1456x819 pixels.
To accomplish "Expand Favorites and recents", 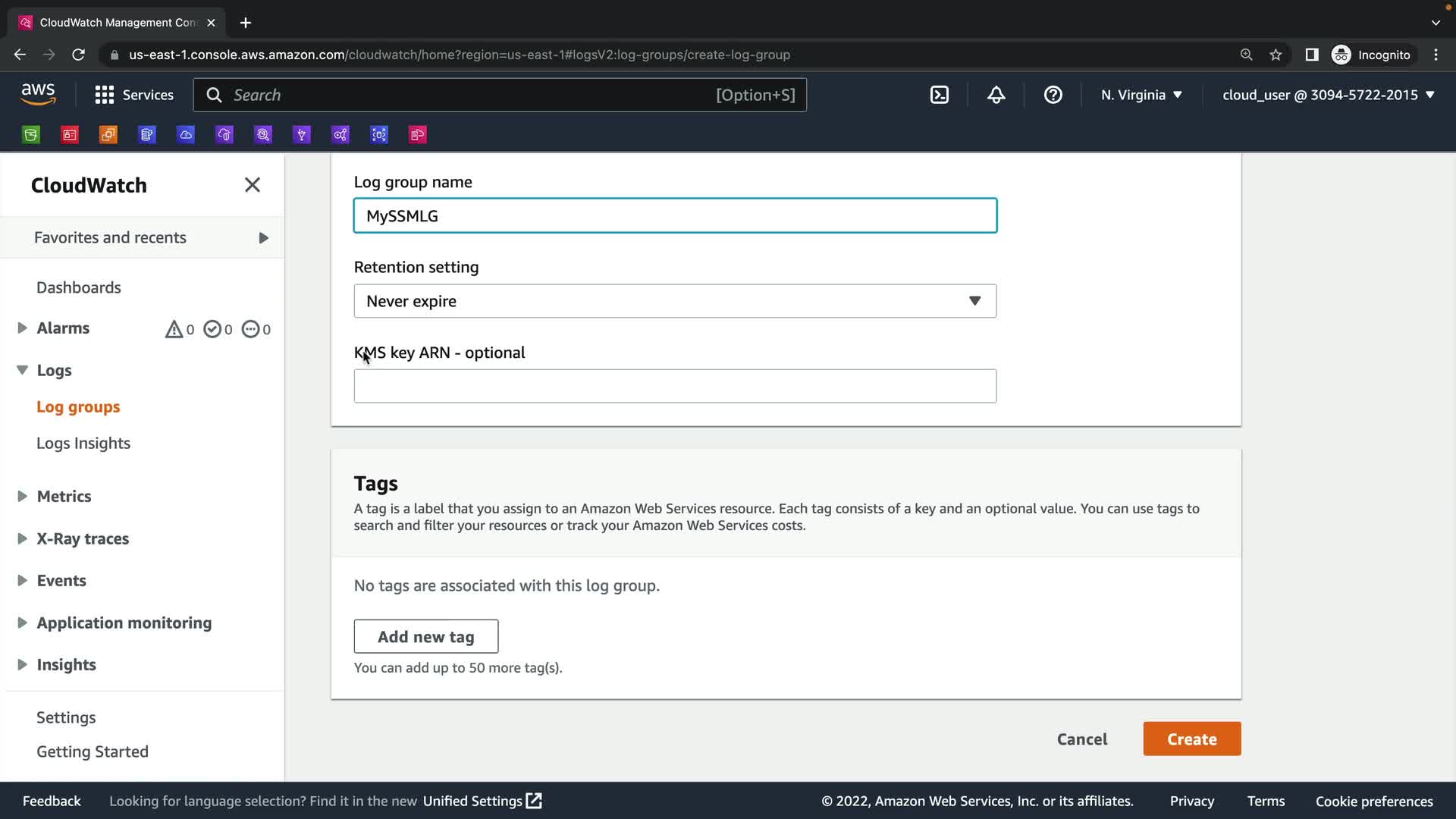I will tap(263, 238).
